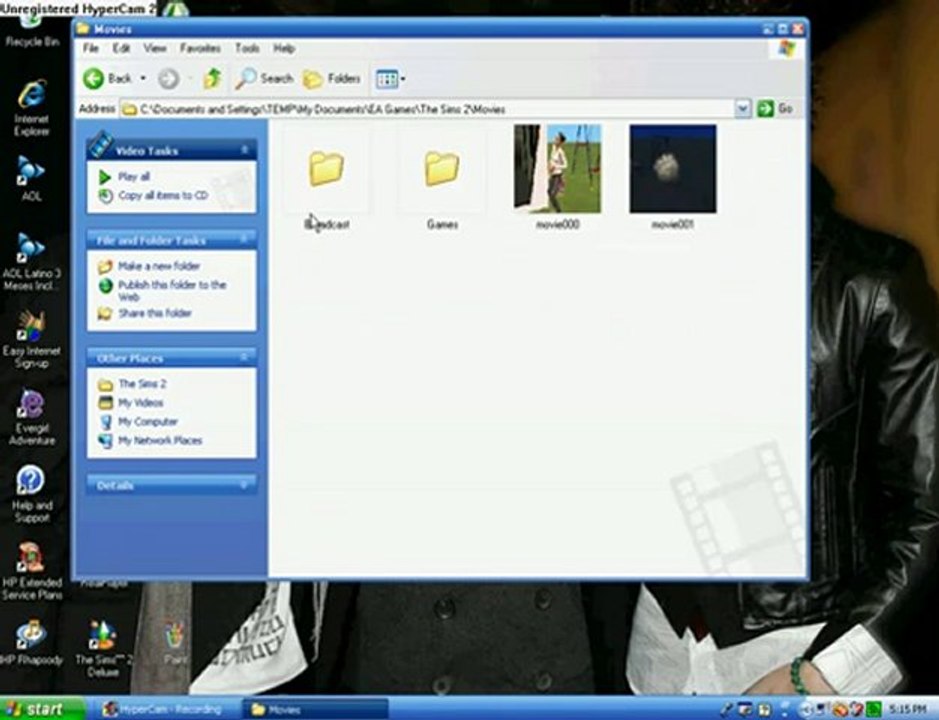Click the green Go button

[776, 109]
